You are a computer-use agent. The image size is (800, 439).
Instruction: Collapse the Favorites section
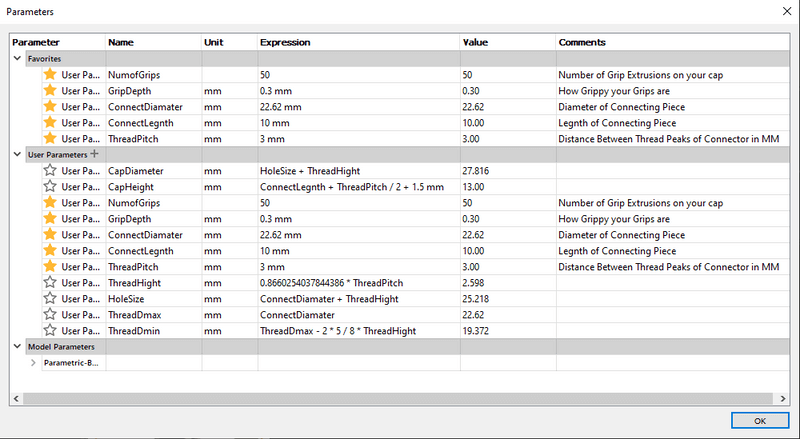tap(17, 58)
